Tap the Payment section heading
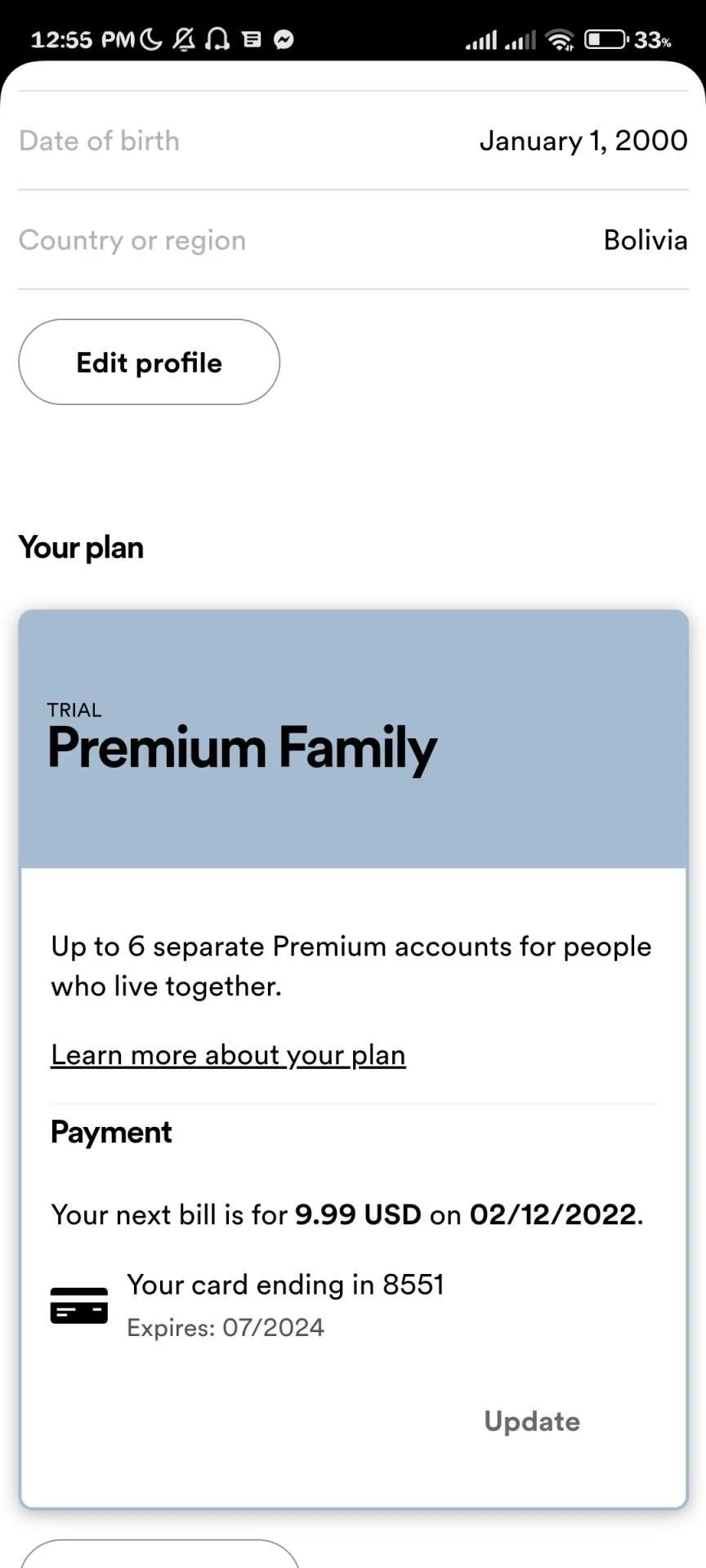Viewport: 706px width, 1568px height. tap(111, 1133)
